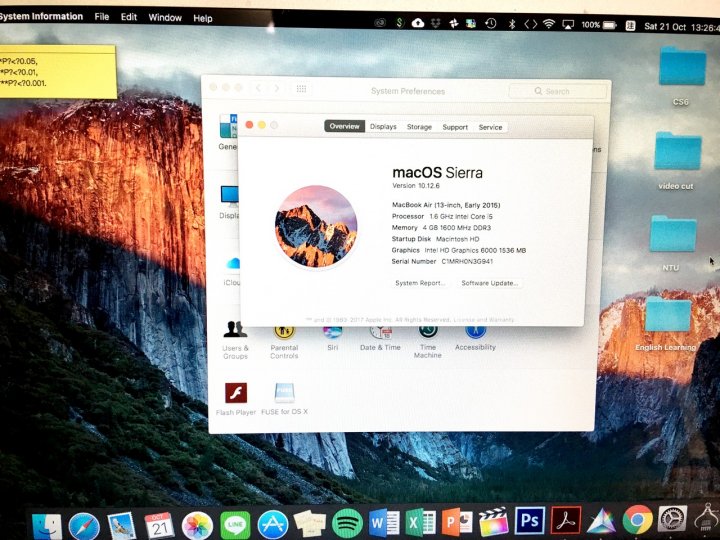
Task: Launch Photoshop from the Dock
Action: 529,520
